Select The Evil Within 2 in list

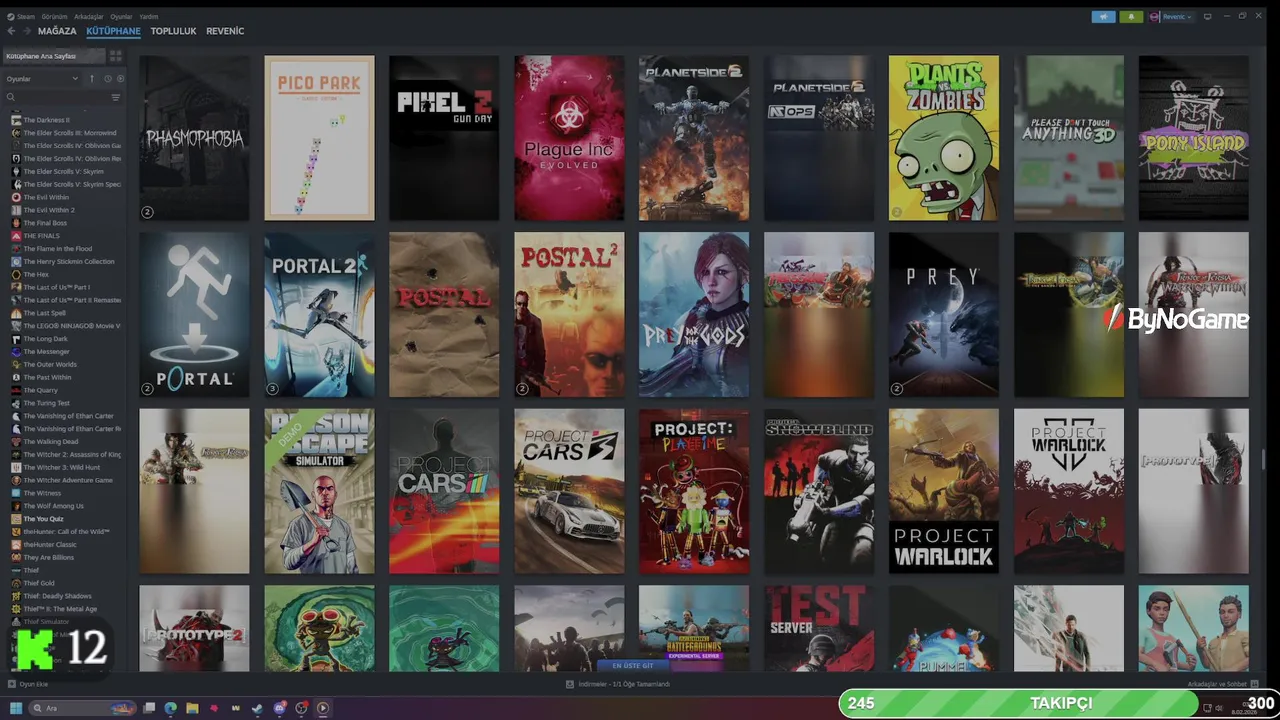pyautogui.click(x=49, y=210)
